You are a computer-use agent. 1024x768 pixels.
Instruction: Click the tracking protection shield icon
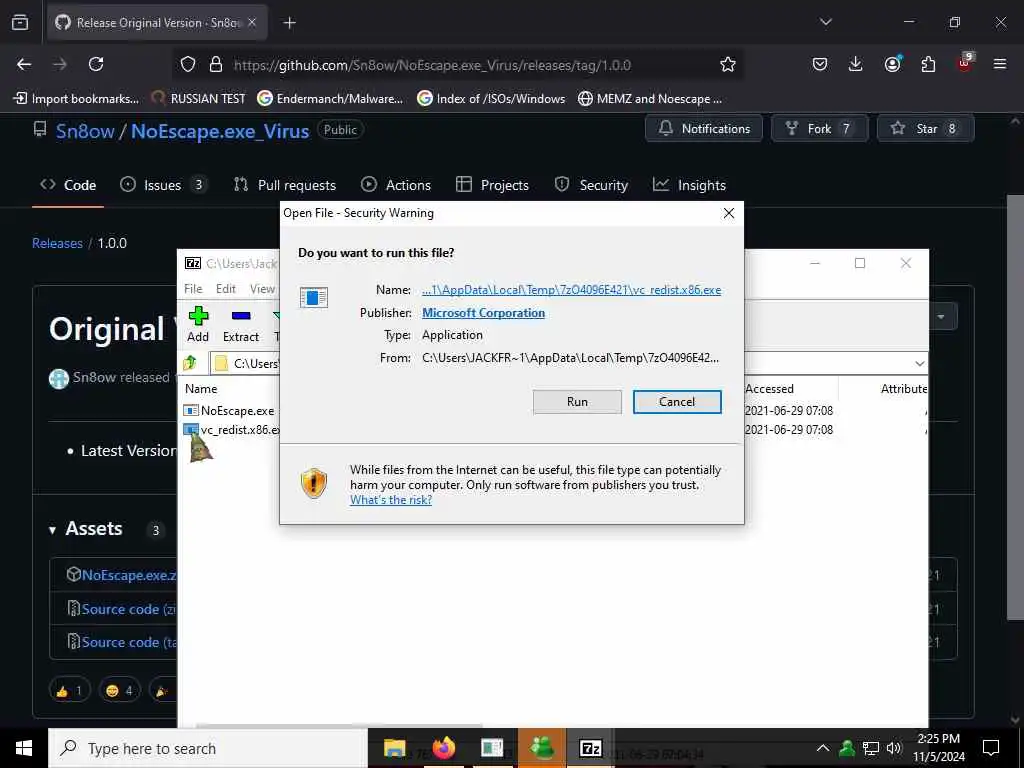point(188,65)
